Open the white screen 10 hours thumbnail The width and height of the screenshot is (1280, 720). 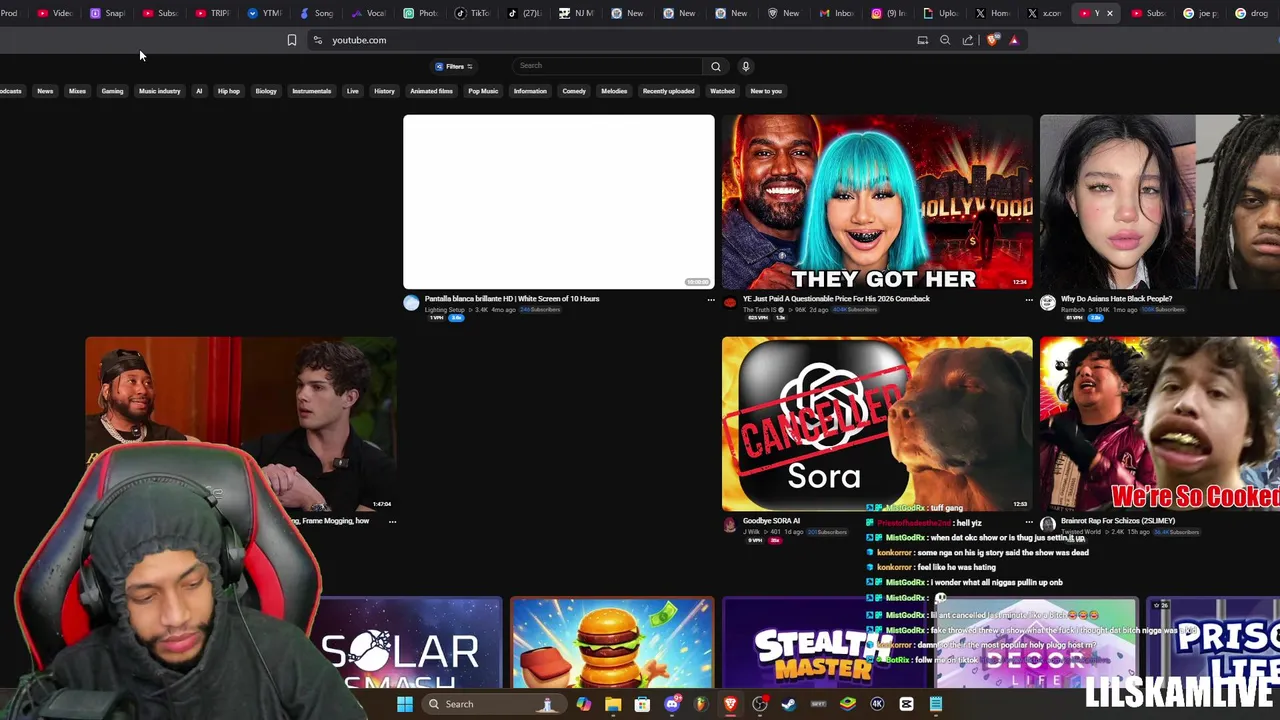[x=559, y=202]
